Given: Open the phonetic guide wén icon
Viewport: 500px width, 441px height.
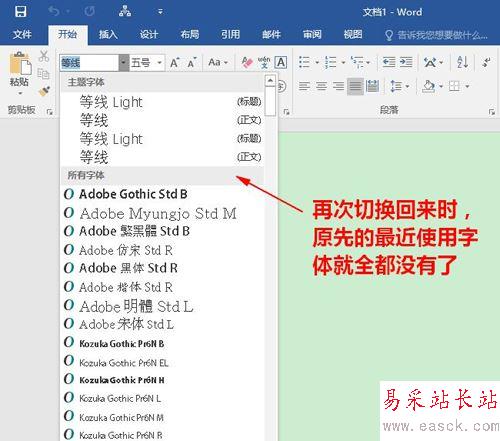Looking at the screenshot, I should 264,62.
